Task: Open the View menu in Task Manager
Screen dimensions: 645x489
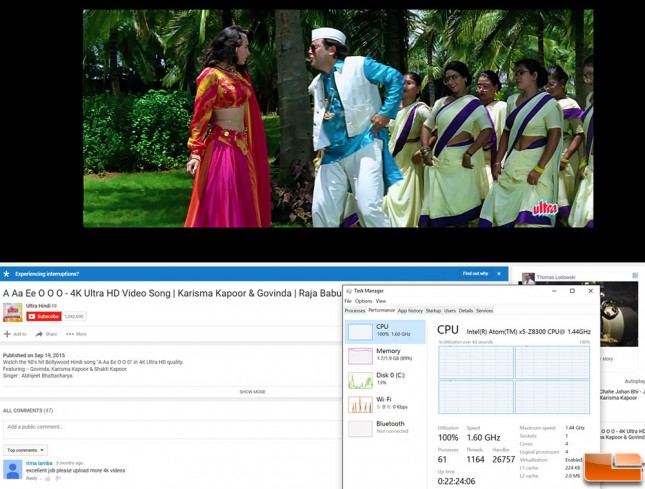Action: click(381, 301)
